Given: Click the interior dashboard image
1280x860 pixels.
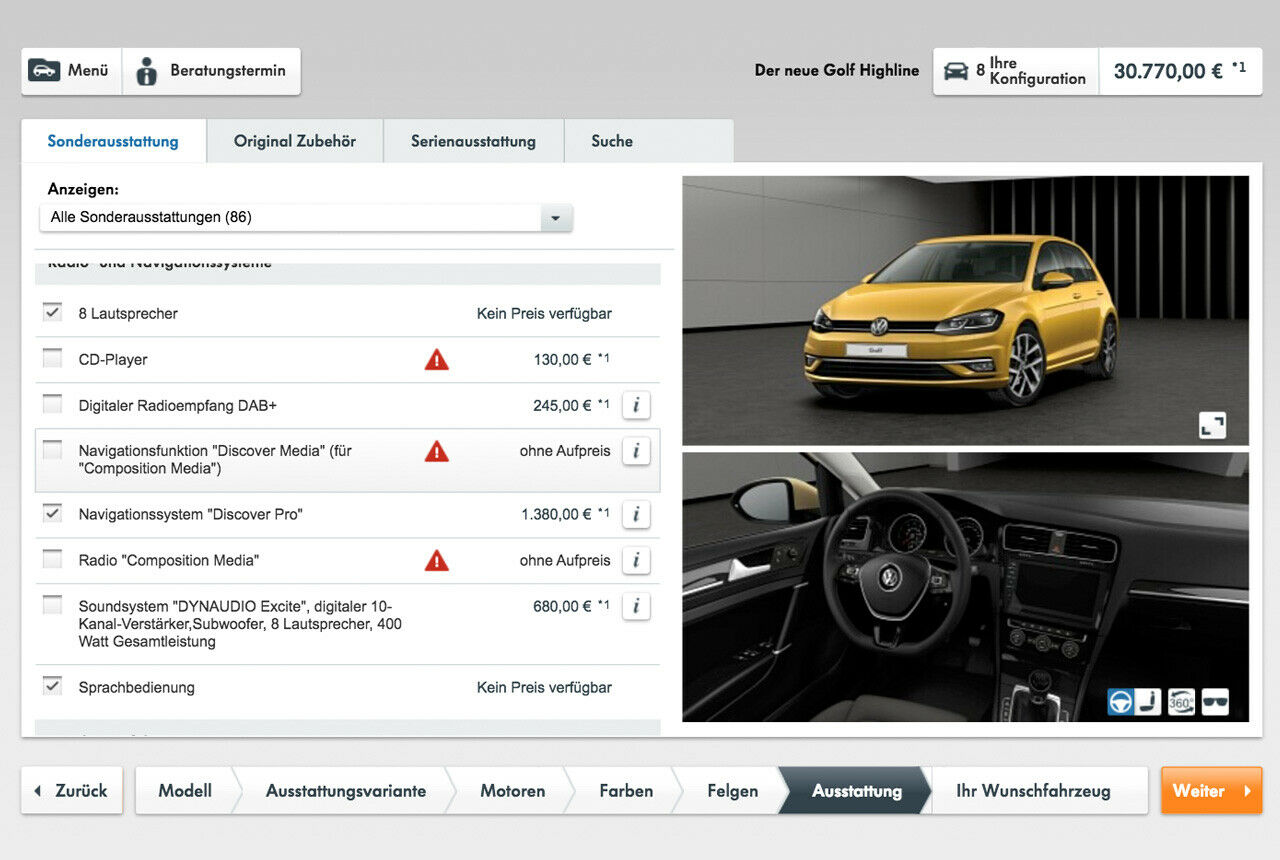Looking at the screenshot, I should click(965, 587).
